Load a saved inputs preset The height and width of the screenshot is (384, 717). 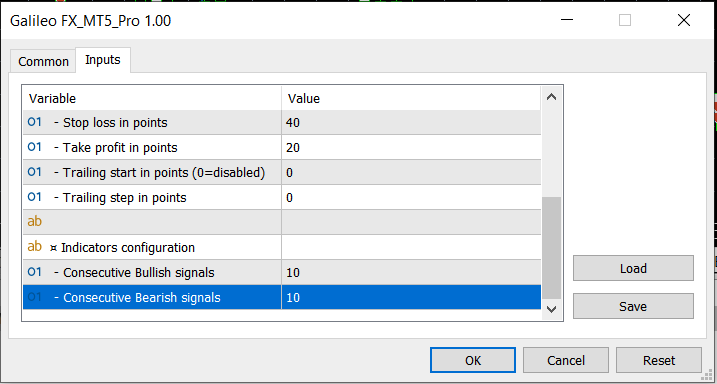633,268
